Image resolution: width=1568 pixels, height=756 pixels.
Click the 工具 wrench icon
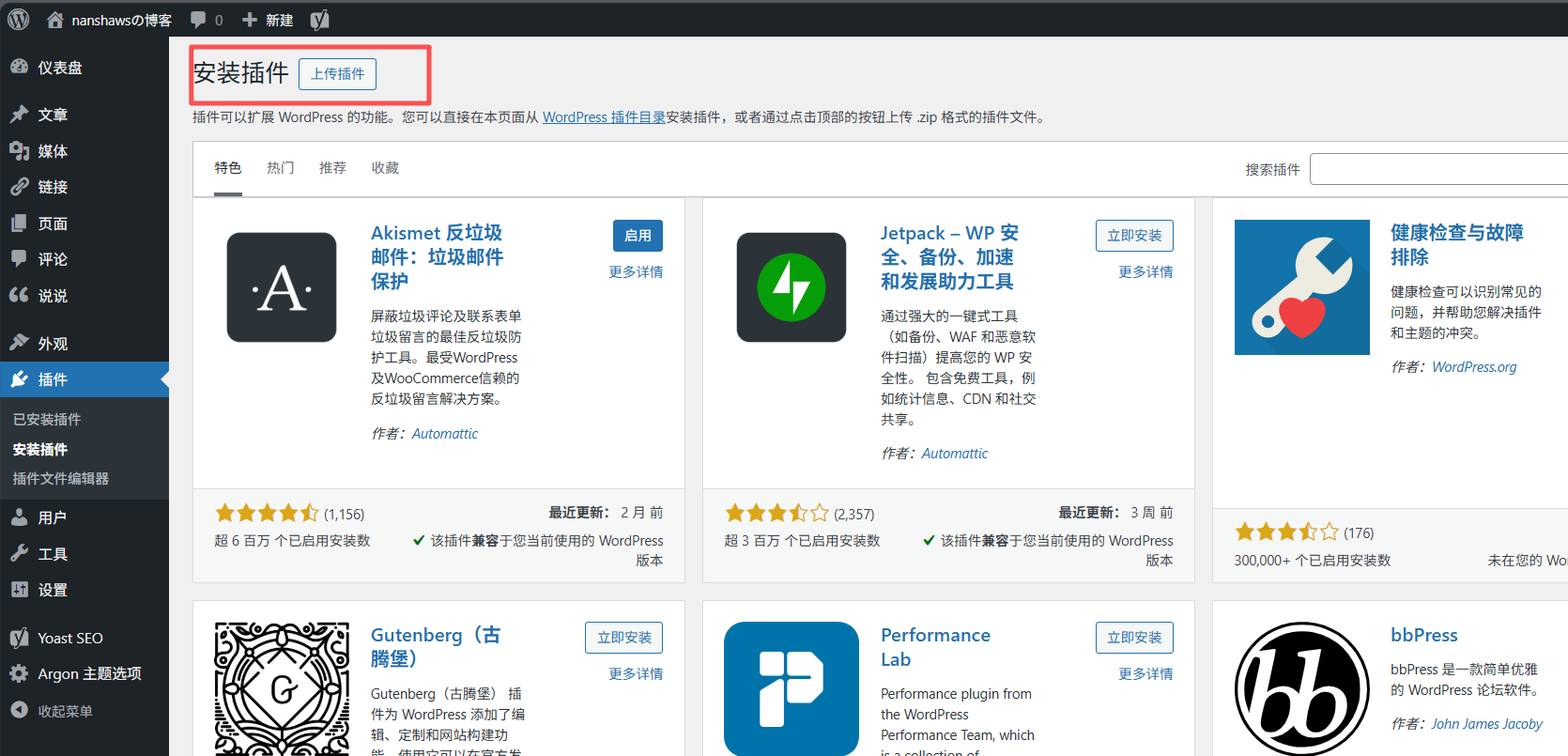[19, 553]
